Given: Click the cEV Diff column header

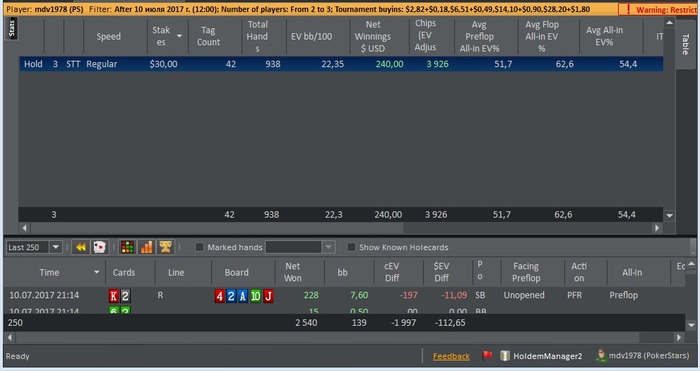Looking at the screenshot, I should (x=392, y=272).
